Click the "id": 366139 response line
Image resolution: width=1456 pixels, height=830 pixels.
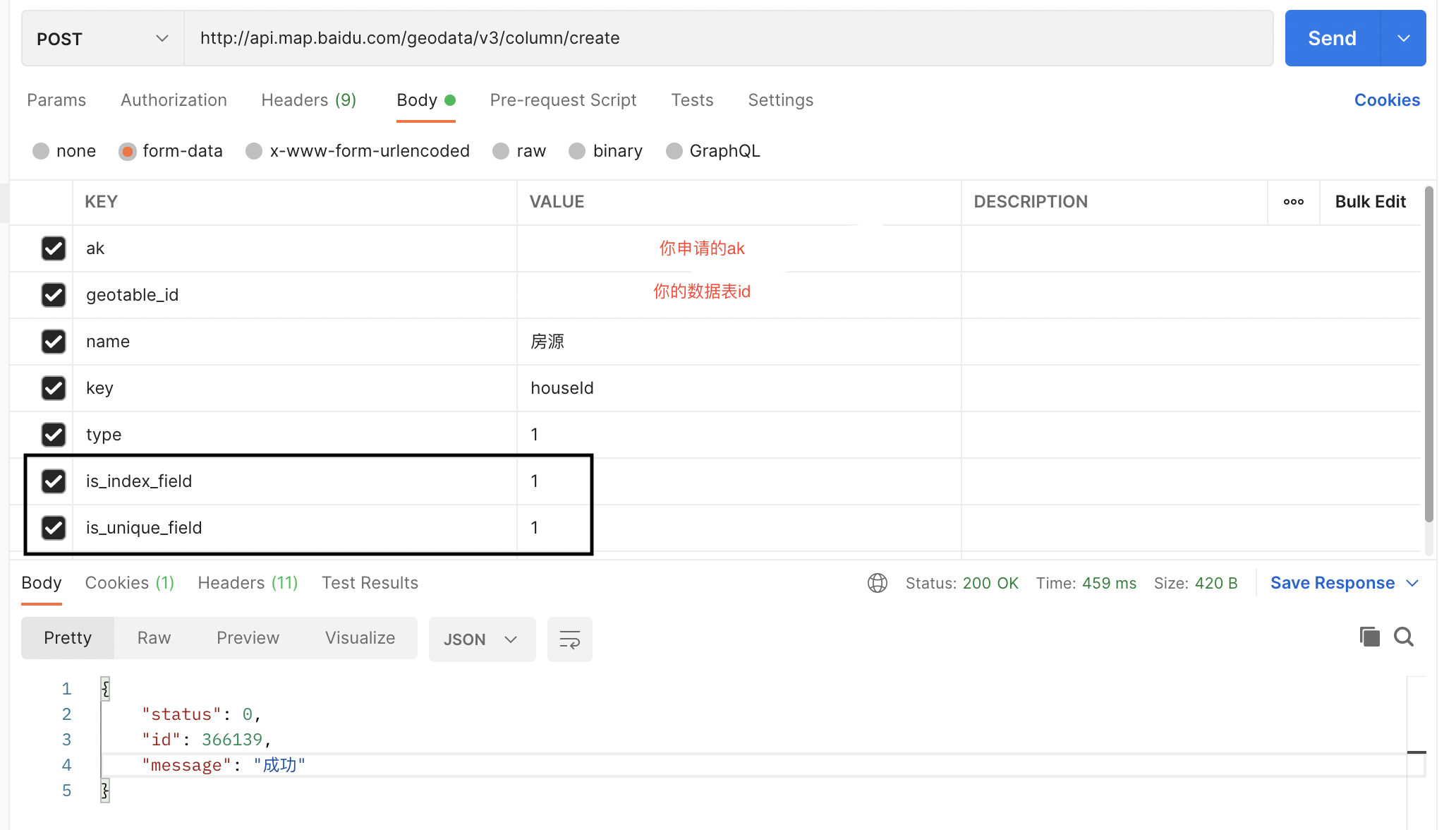(x=207, y=740)
